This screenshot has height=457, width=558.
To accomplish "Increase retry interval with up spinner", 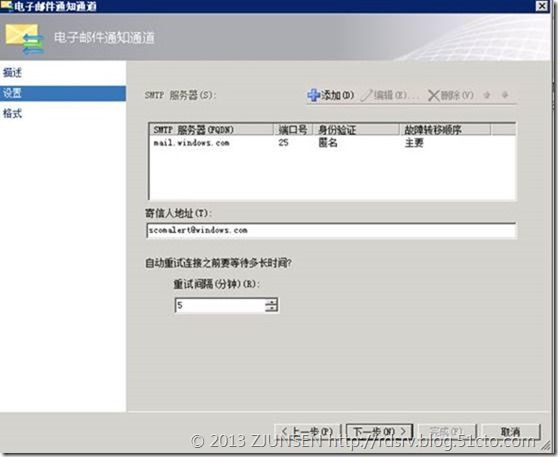I will (271, 302).
